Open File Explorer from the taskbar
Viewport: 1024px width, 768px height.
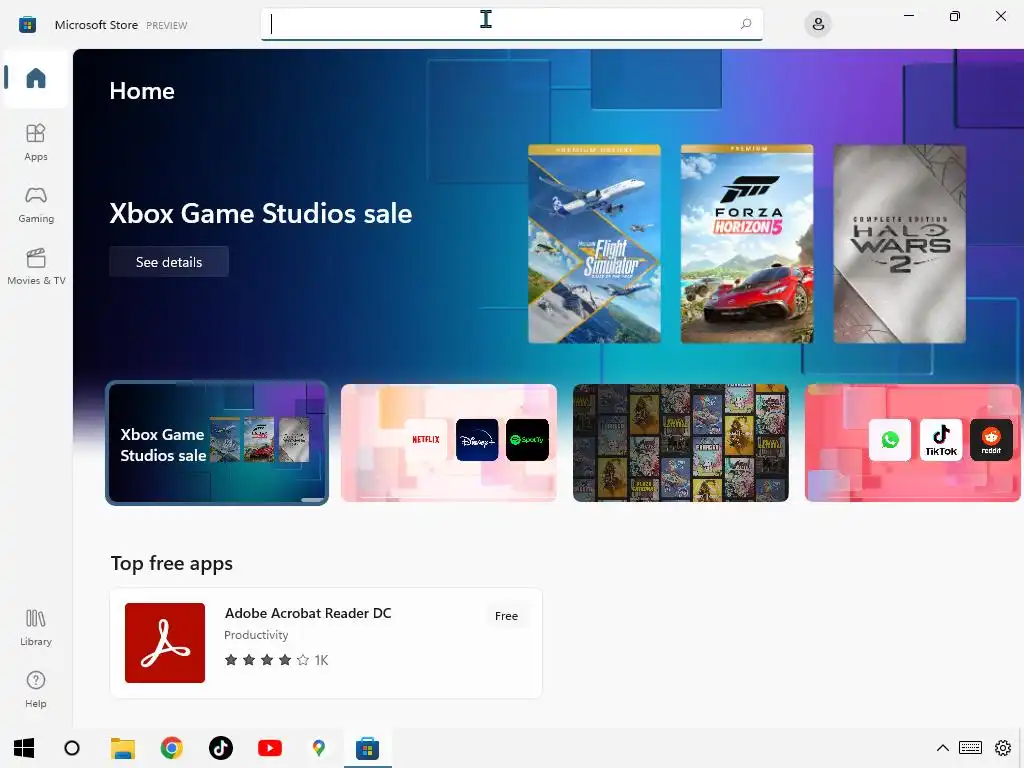(123, 748)
